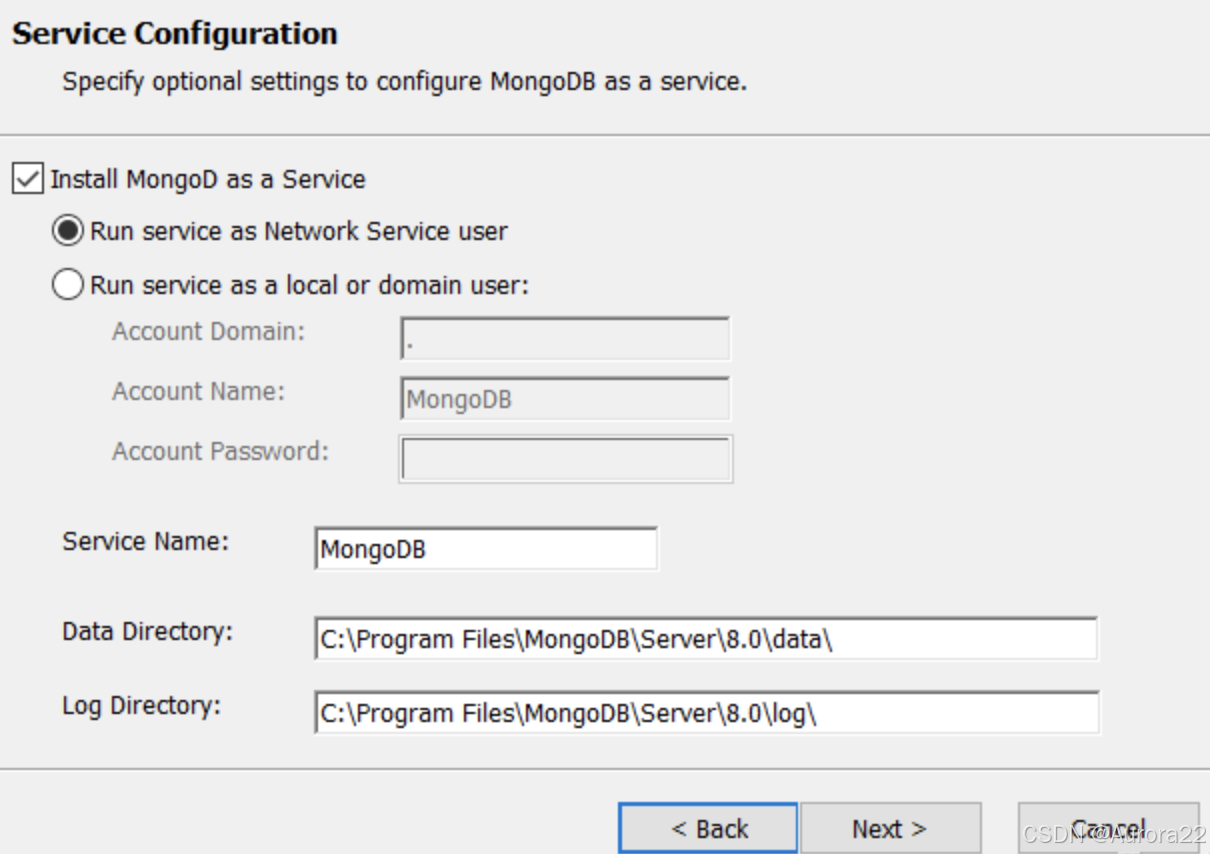Click the Log Directory label
This screenshot has width=1210, height=854.
point(142,706)
